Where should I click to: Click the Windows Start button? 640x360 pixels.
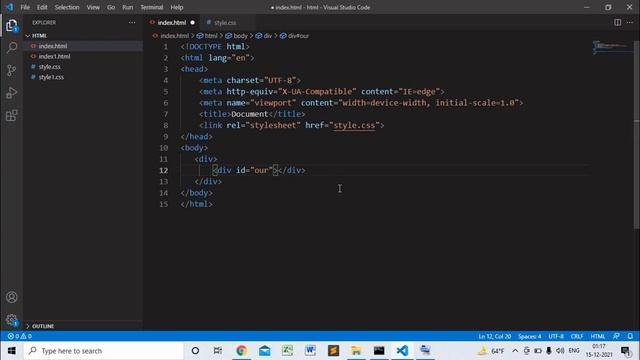(x=11, y=351)
